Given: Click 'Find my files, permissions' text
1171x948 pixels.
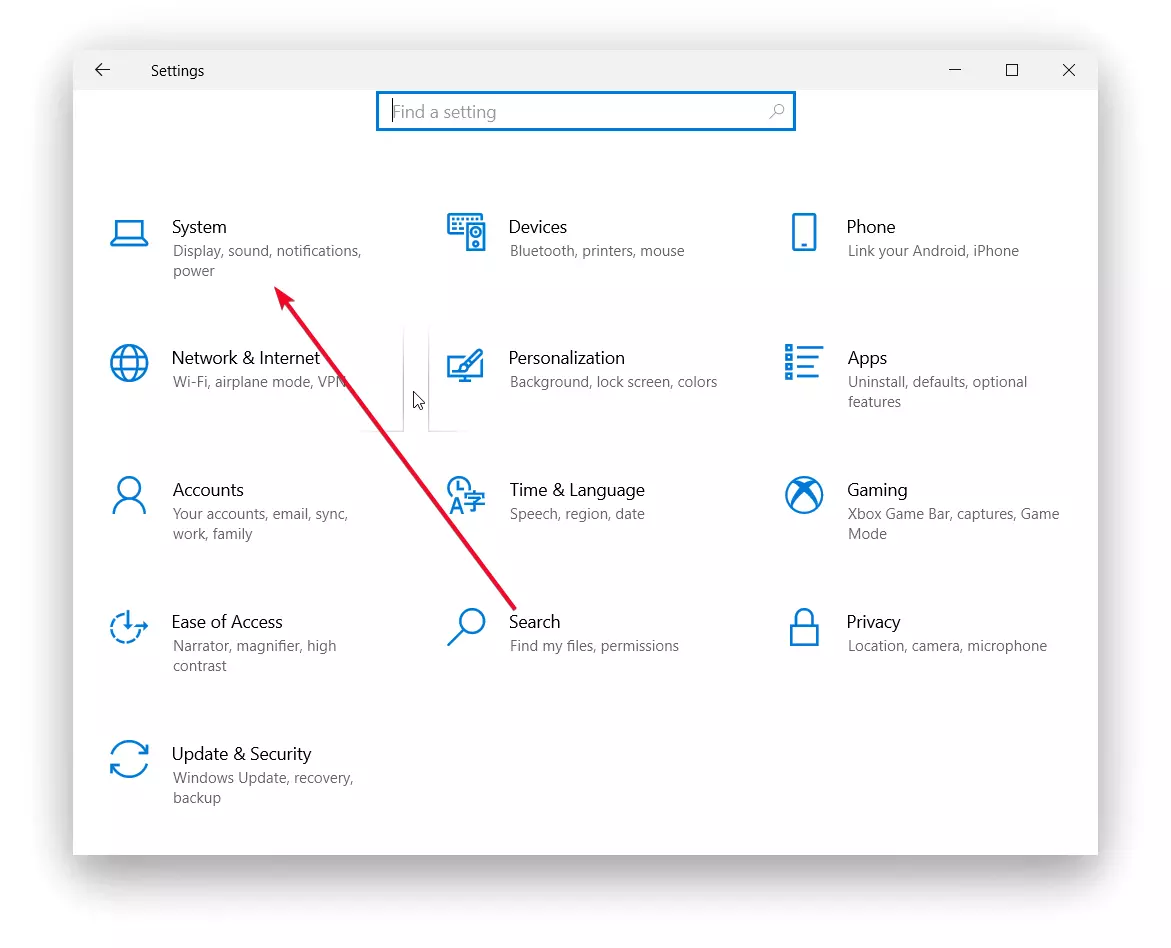Looking at the screenshot, I should click(594, 646).
